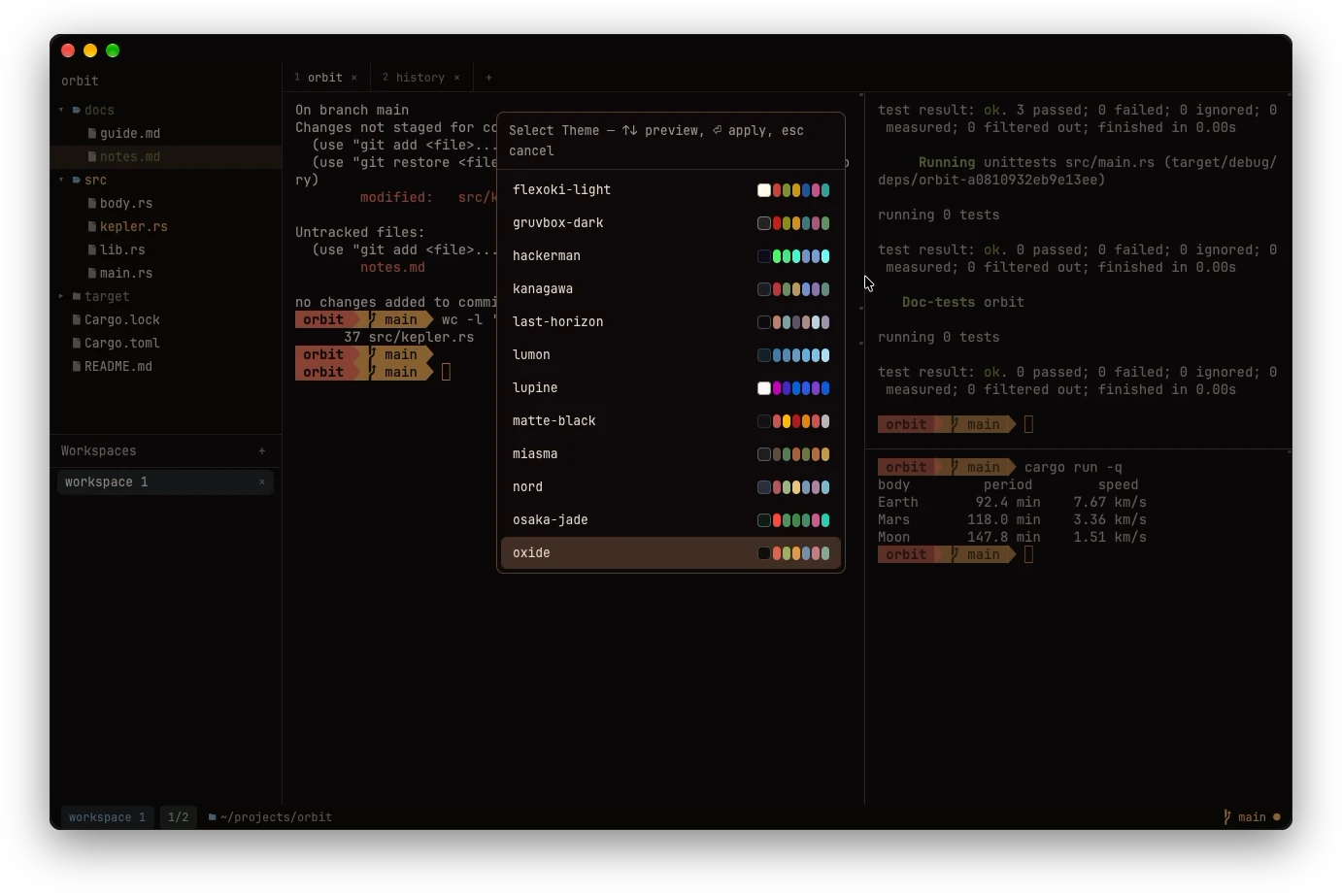1342x896 pixels.
Task: Click the folder icon of the docs directory
Action: coord(77,111)
